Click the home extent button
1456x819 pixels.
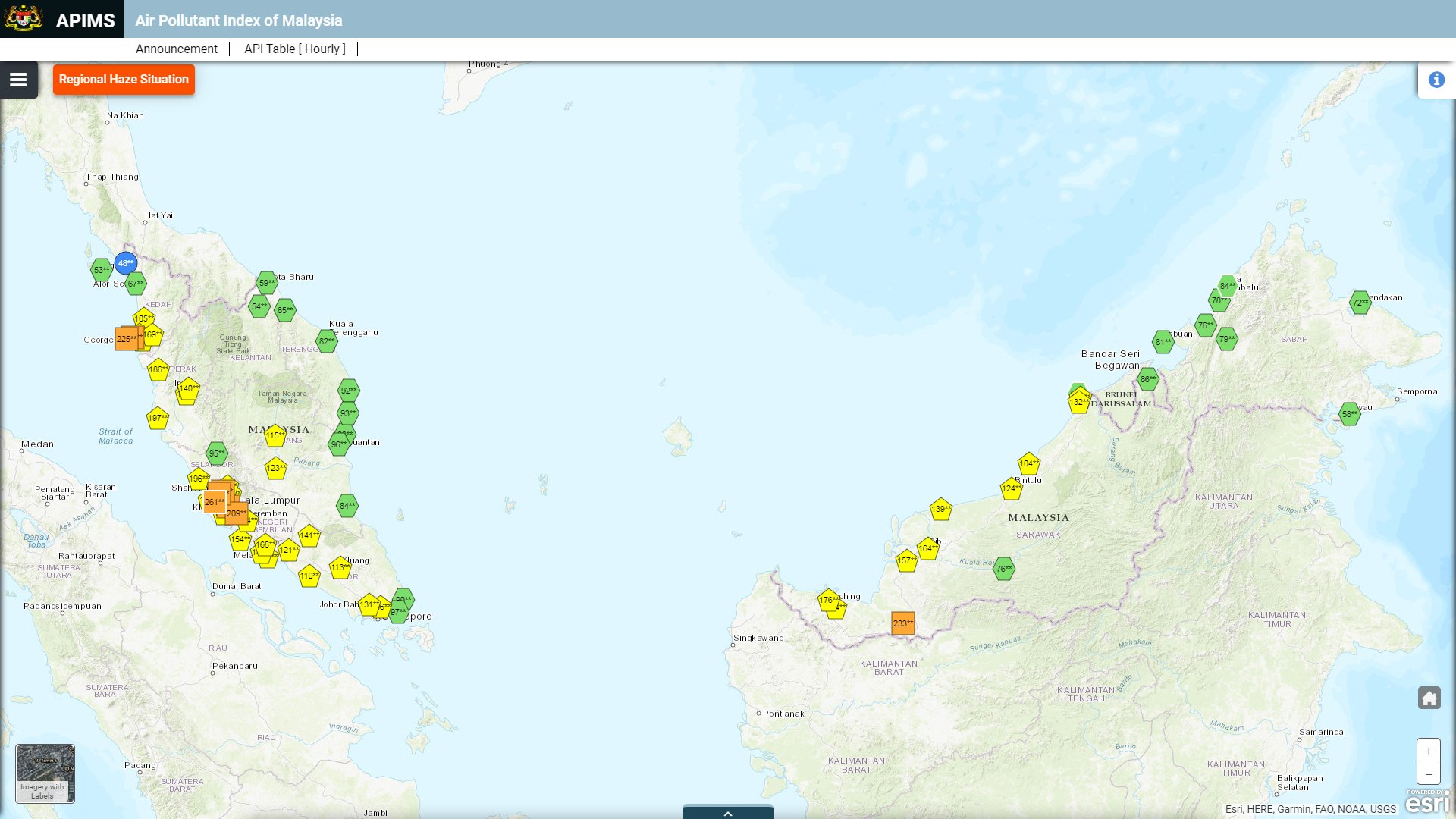point(1429,698)
